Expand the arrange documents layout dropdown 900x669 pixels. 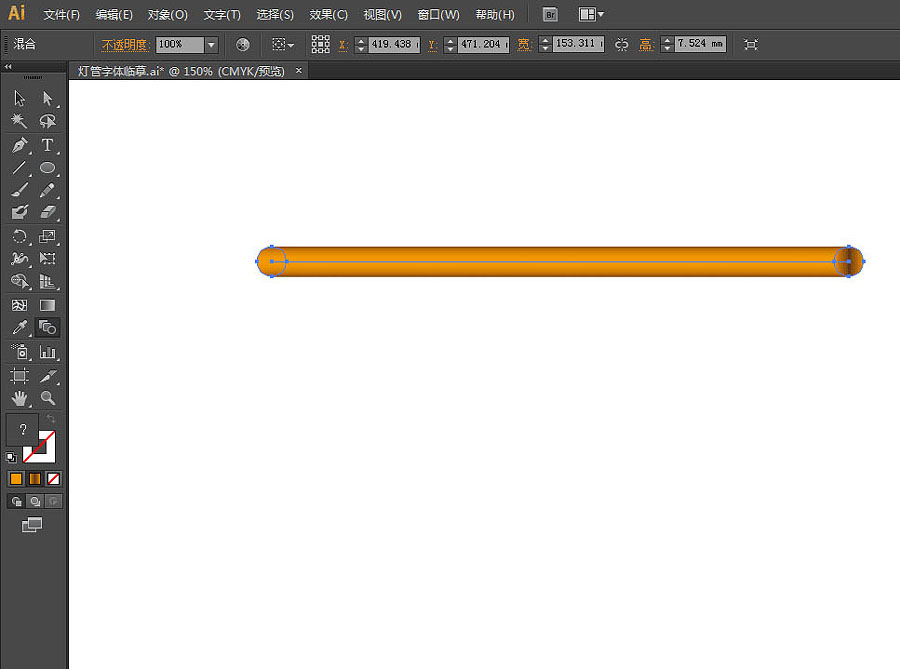click(592, 15)
